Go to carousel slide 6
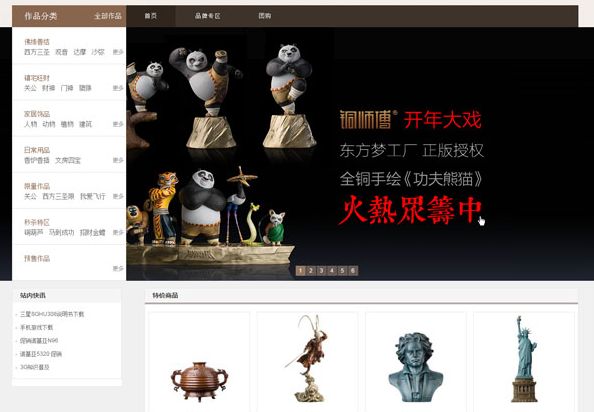This screenshot has height=412, width=594. point(353,270)
